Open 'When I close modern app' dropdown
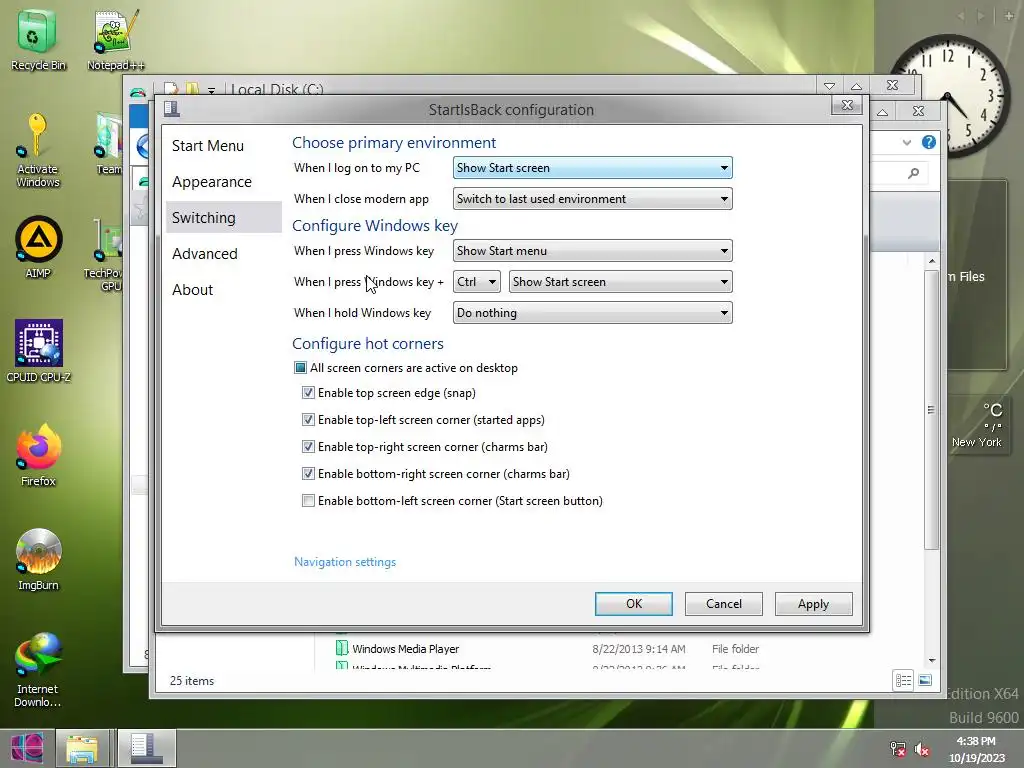The height and width of the screenshot is (768, 1024). point(592,199)
